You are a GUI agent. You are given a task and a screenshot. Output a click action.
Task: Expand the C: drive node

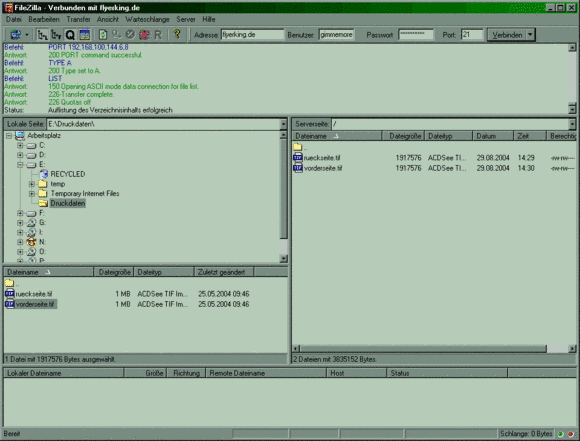20,145
